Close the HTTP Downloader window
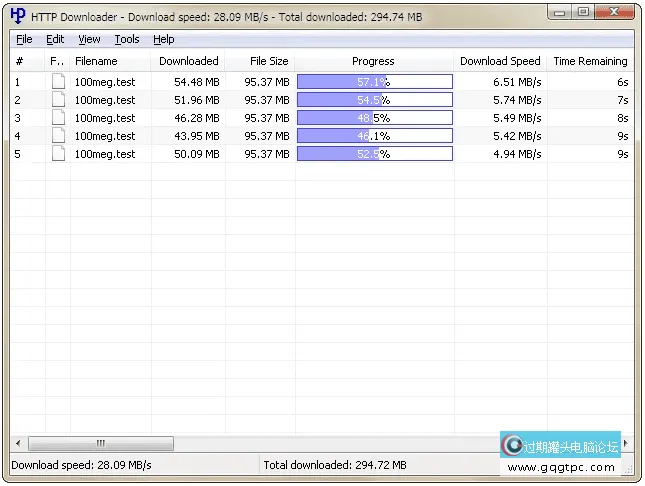The width and height of the screenshot is (645, 486). pos(614,12)
